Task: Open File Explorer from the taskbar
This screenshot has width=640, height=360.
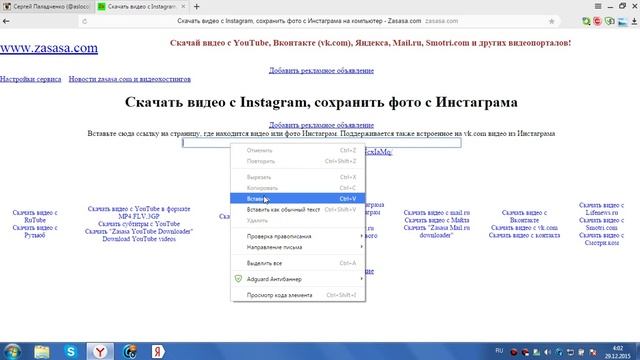Action: (x=42, y=352)
